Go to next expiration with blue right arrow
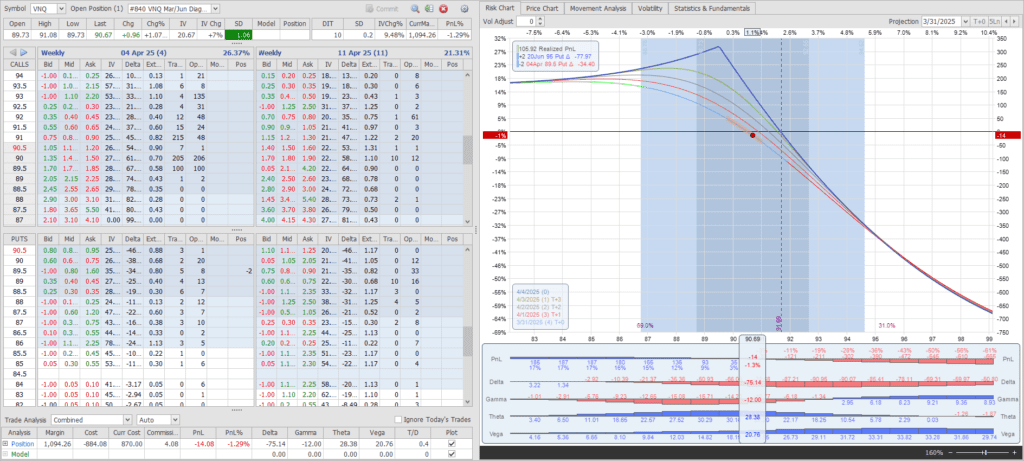The width and height of the screenshot is (1024, 461). [24, 52]
